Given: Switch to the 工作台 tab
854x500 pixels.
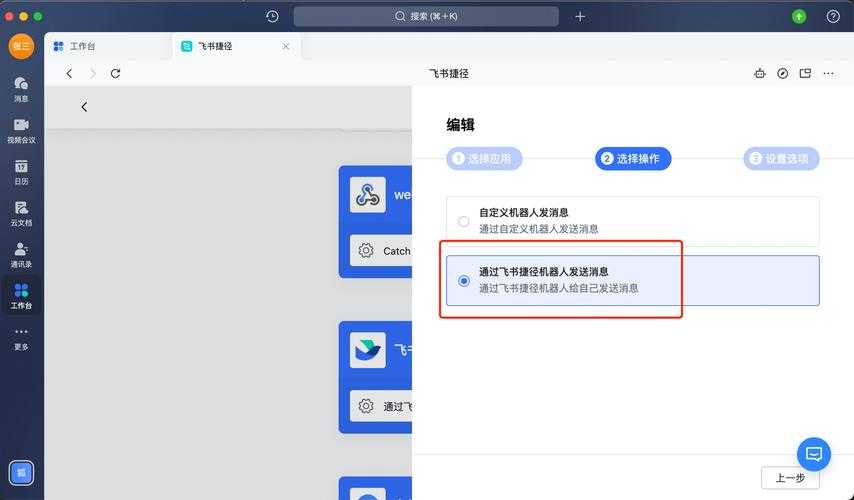Looking at the screenshot, I should pyautogui.click(x=107, y=46).
